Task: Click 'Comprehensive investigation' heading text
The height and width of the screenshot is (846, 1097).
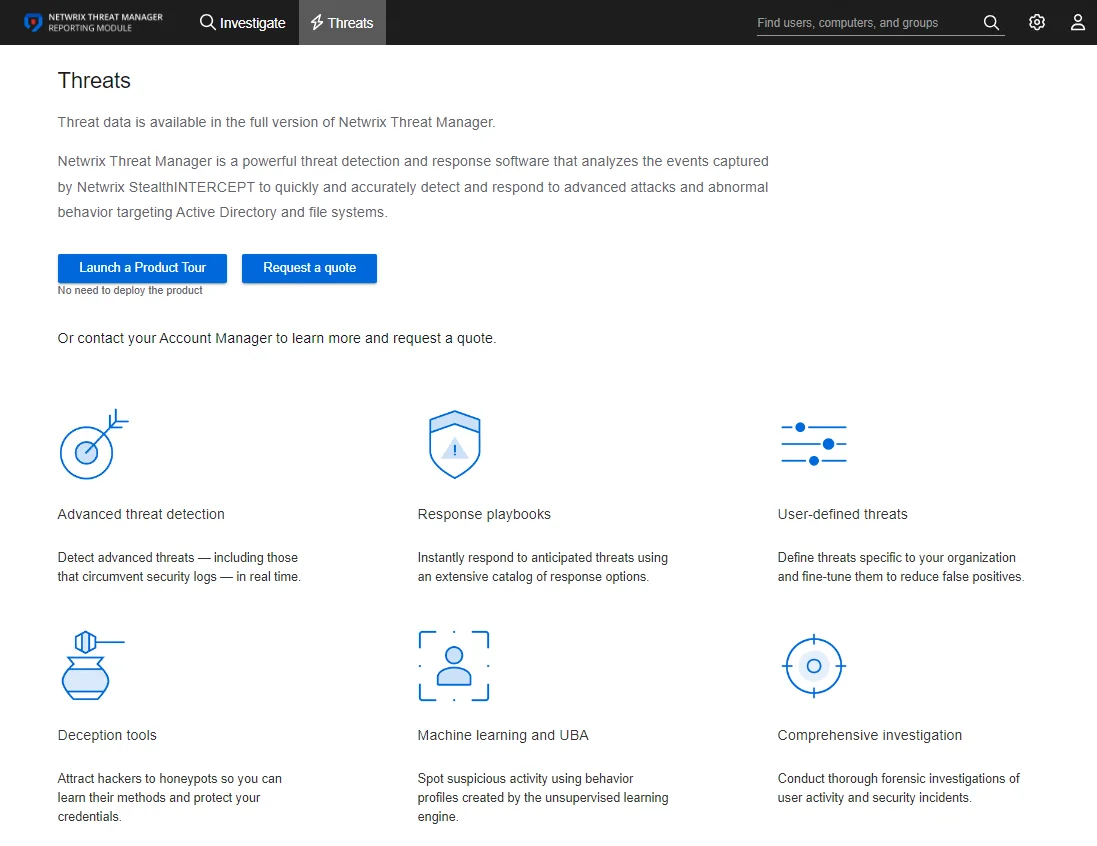Action: pos(870,735)
